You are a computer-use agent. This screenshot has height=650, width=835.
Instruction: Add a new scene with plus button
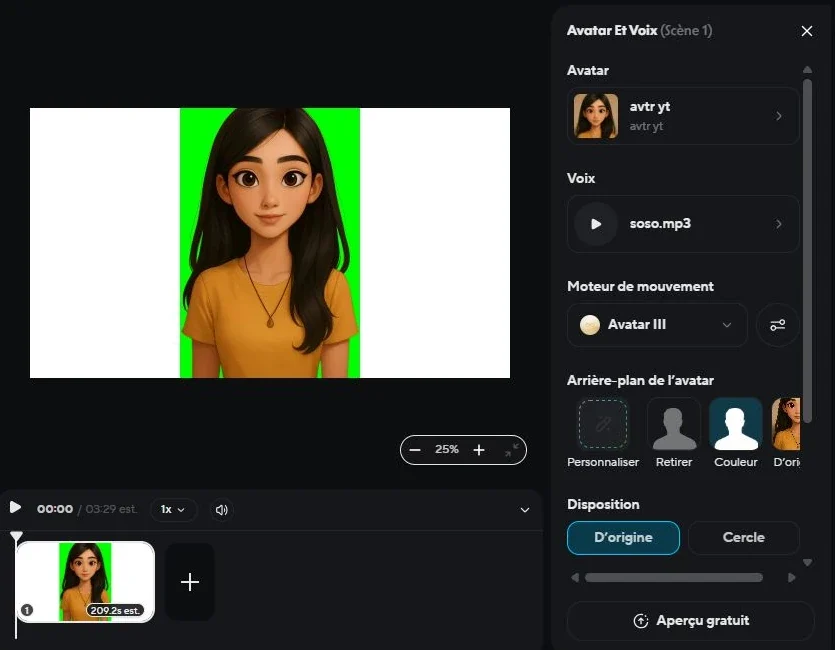click(x=190, y=582)
